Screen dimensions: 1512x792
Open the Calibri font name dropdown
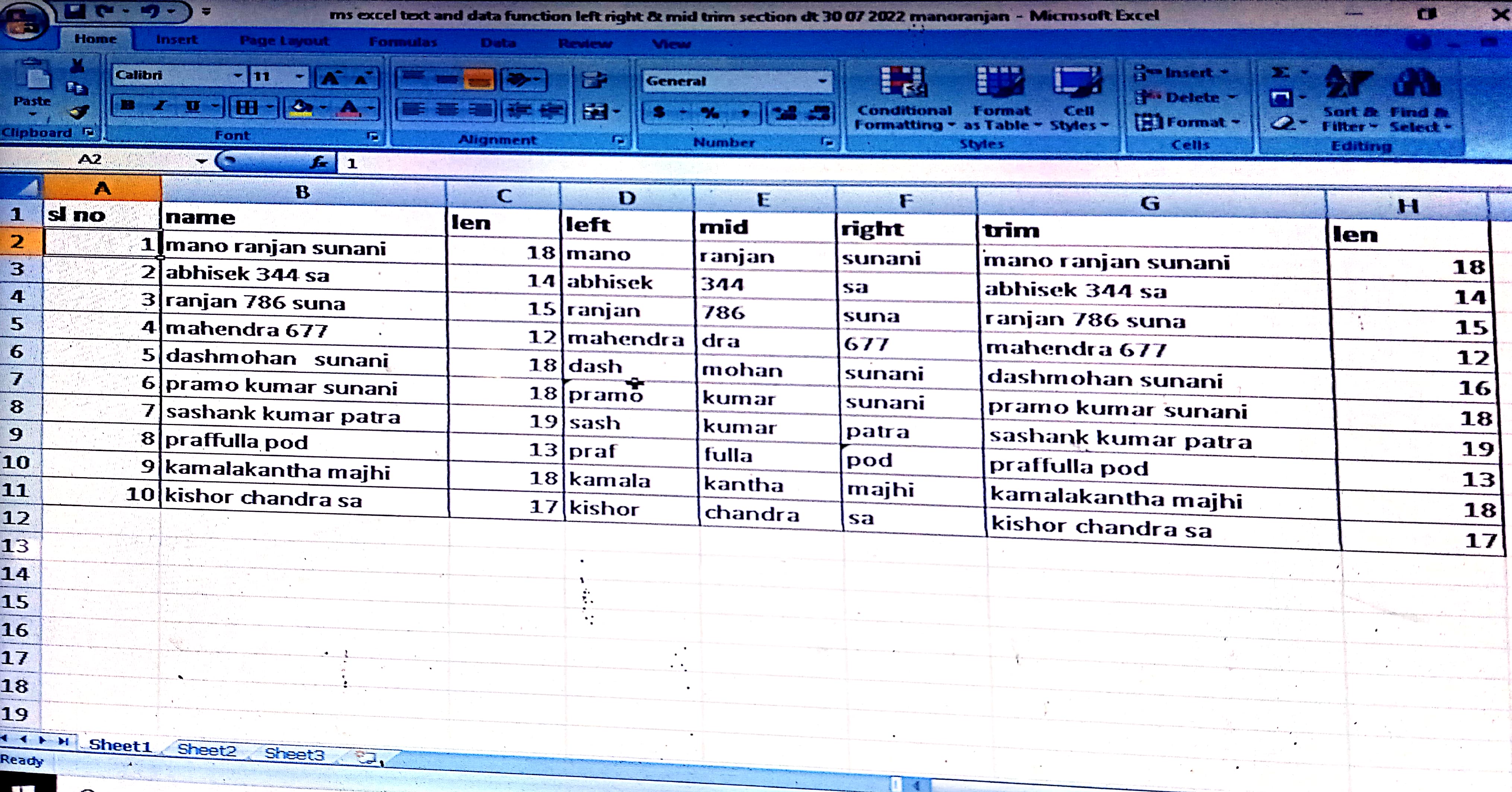tap(238, 76)
